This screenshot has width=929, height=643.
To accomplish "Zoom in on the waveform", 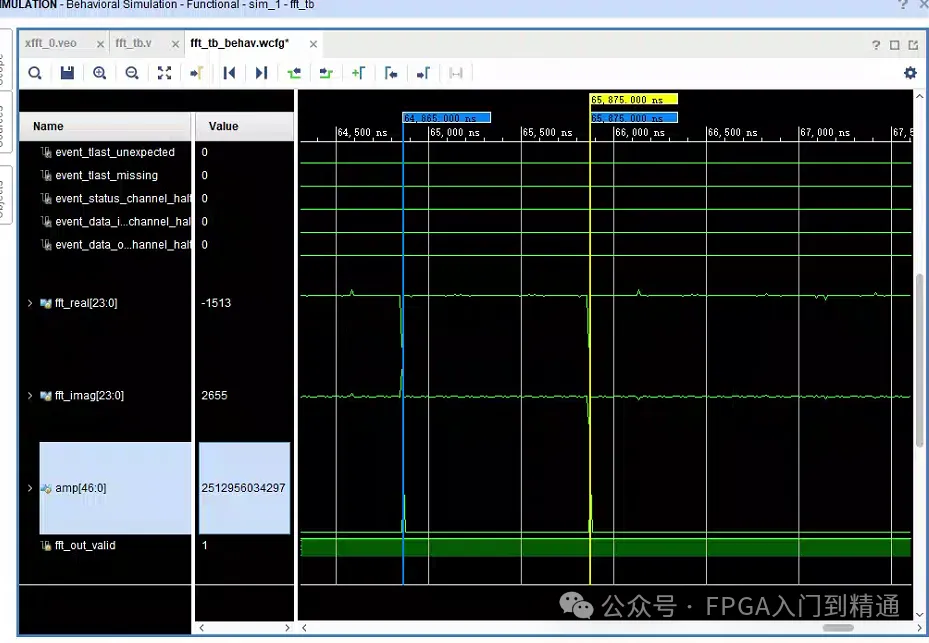I will pyautogui.click(x=100, y=73).
